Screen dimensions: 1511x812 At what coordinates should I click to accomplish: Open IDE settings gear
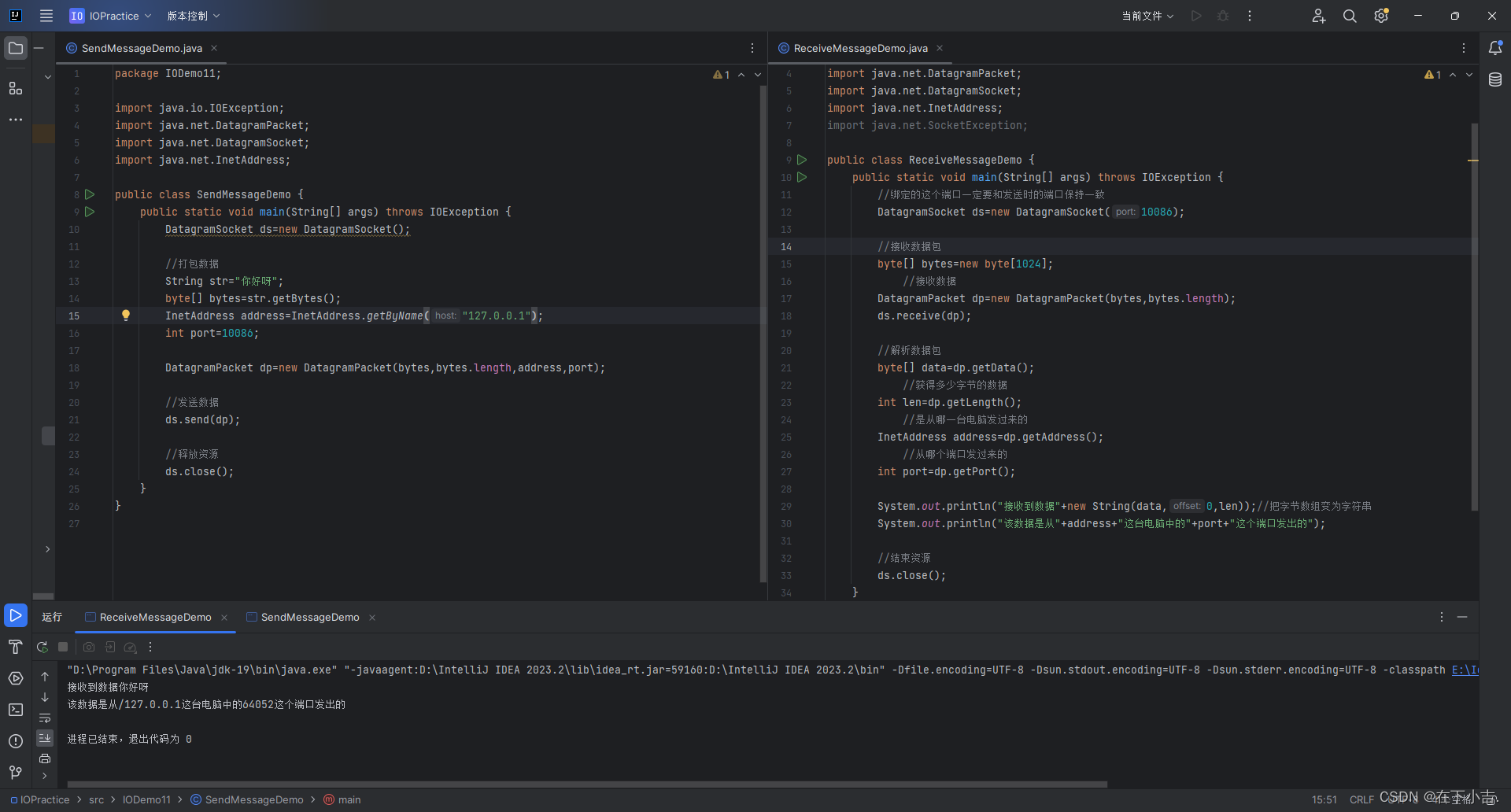(1381, 16)
